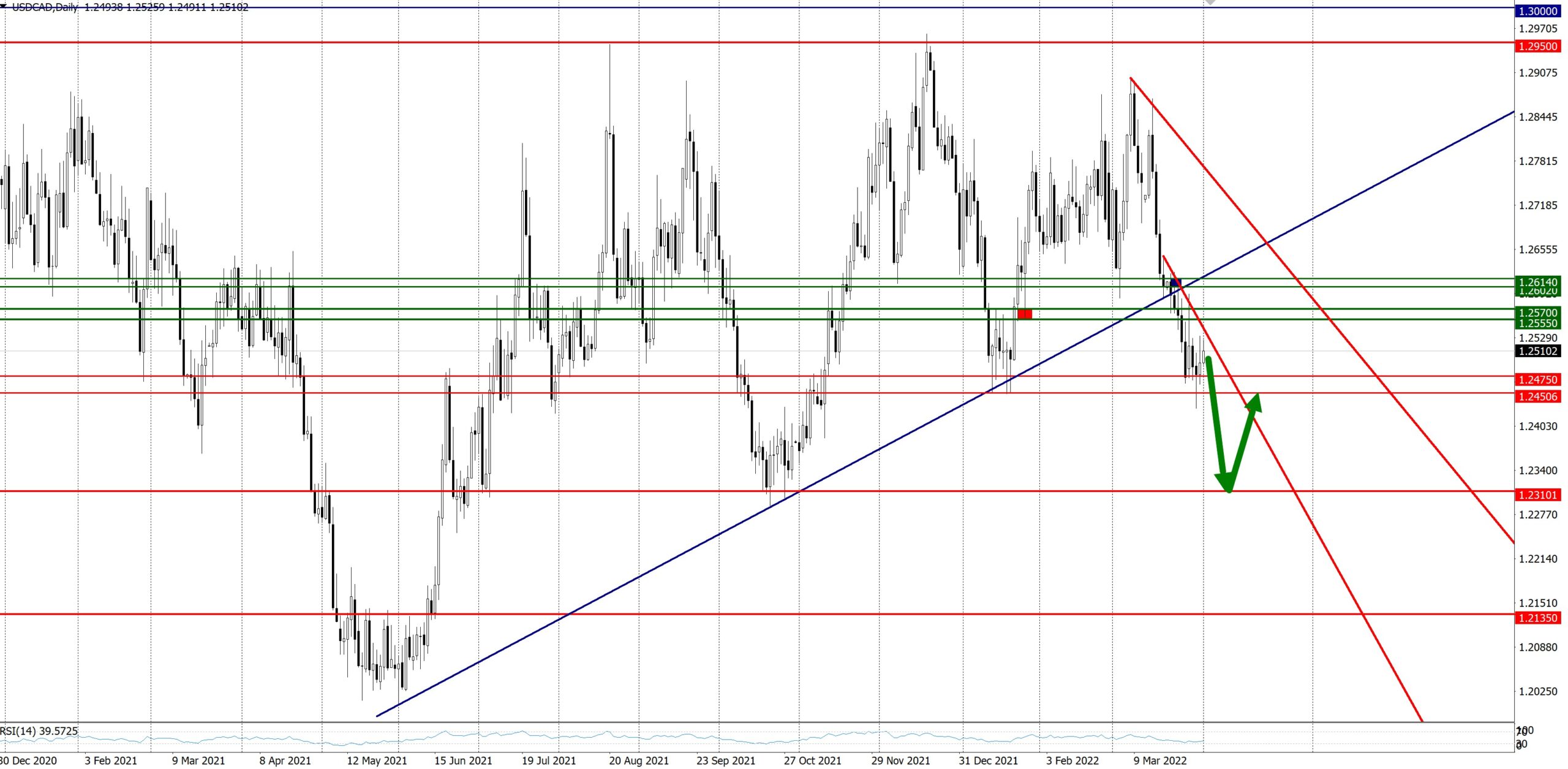Click the gray chart-shift marker at top
The width and height of the screenshot is (1568, 769).
pyautogui.click(x=1210, y=2)
